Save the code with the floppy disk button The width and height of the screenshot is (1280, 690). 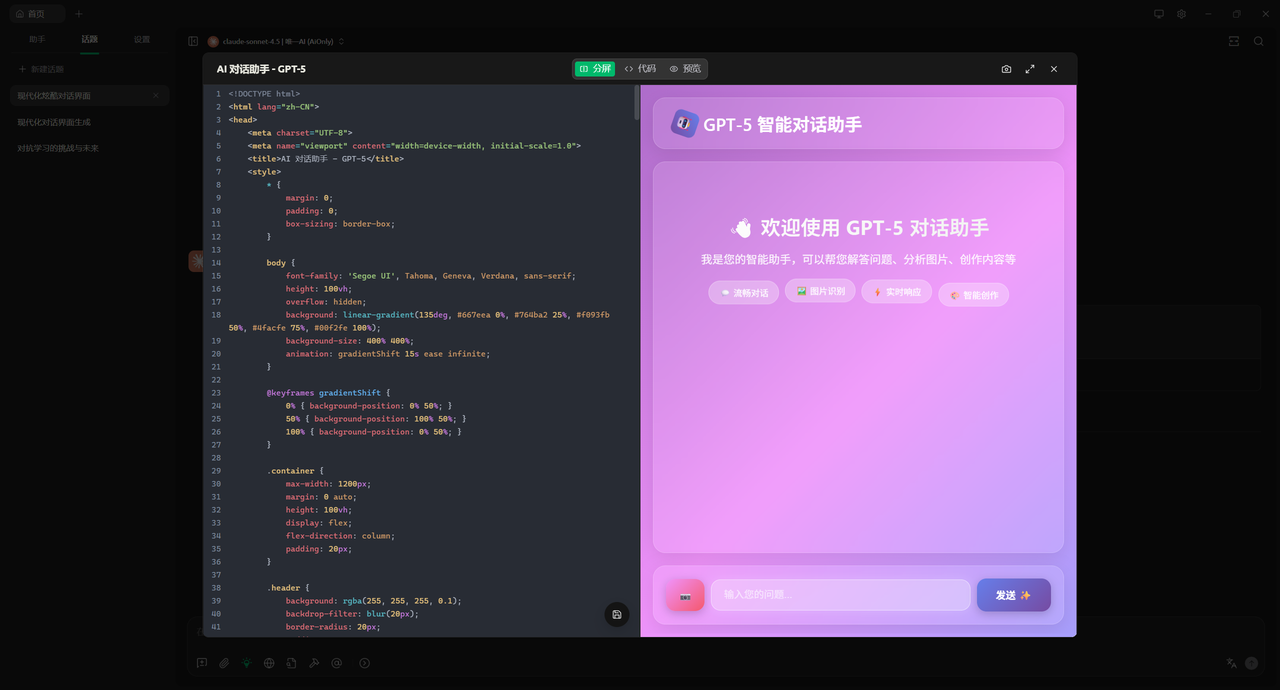(617, 614)
